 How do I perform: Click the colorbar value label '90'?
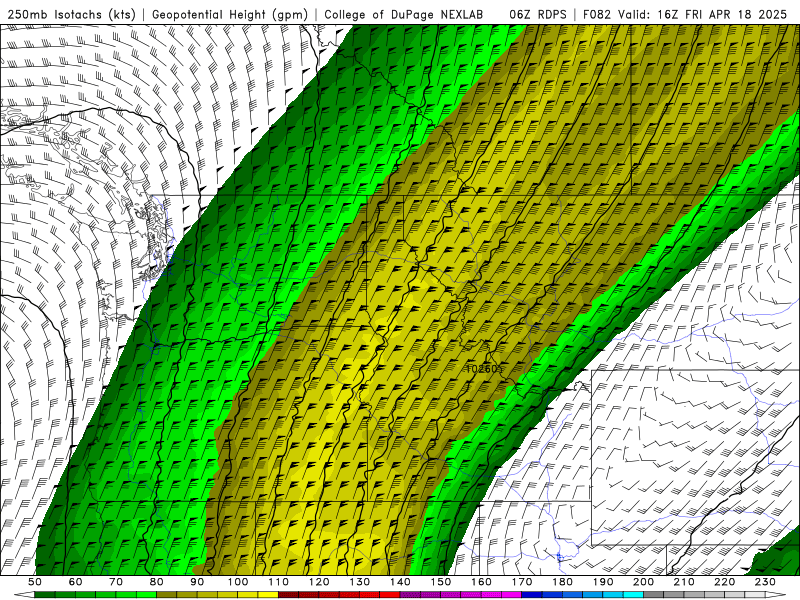[x=197, y=582]
